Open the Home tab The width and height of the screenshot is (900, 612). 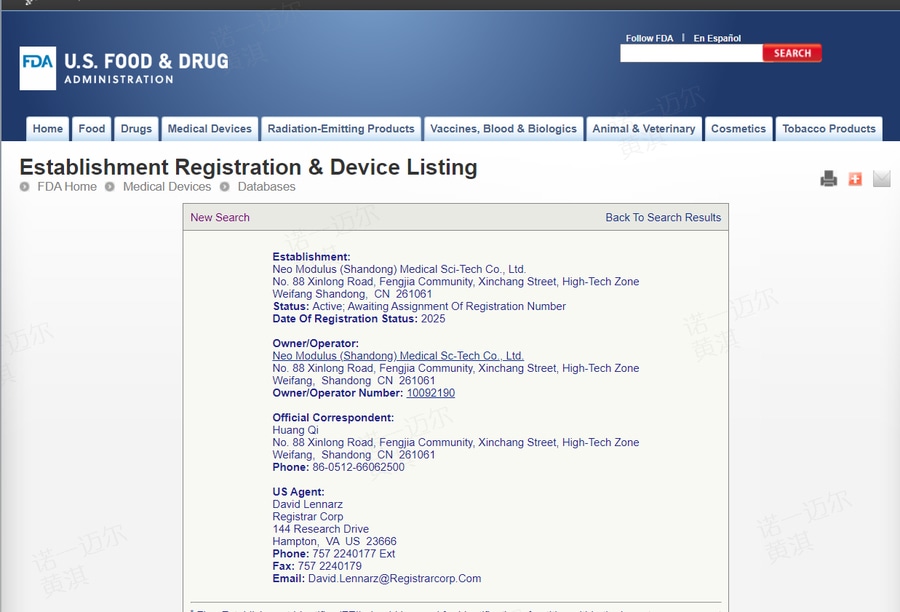48,129
